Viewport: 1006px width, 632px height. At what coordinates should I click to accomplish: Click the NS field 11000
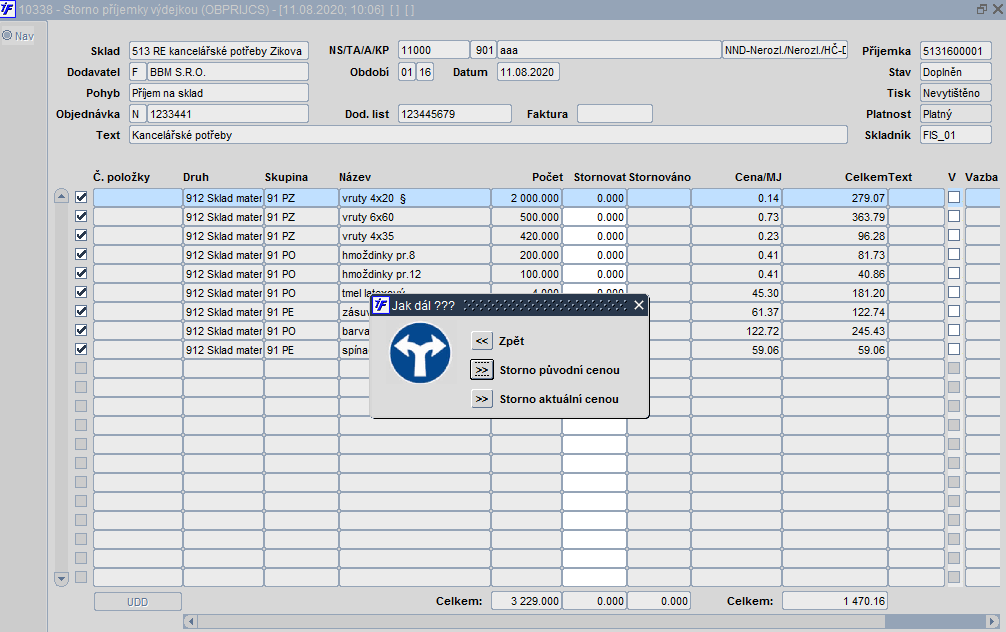[x=434, y=51]
